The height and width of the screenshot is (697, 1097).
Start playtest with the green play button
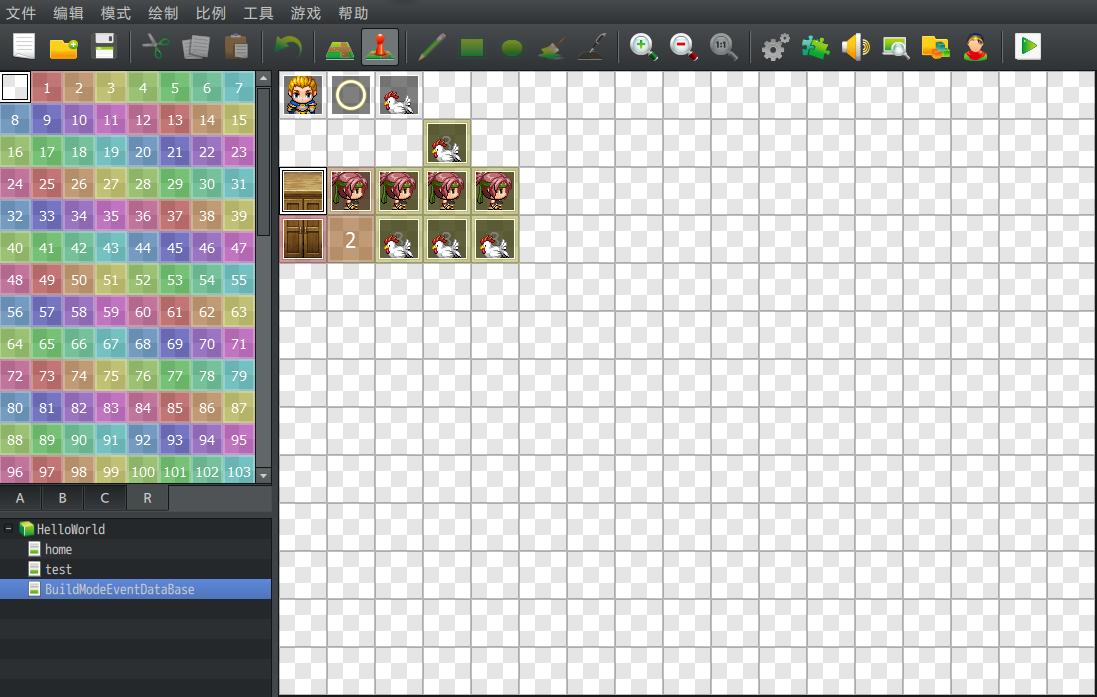(x=1028, y=47)
